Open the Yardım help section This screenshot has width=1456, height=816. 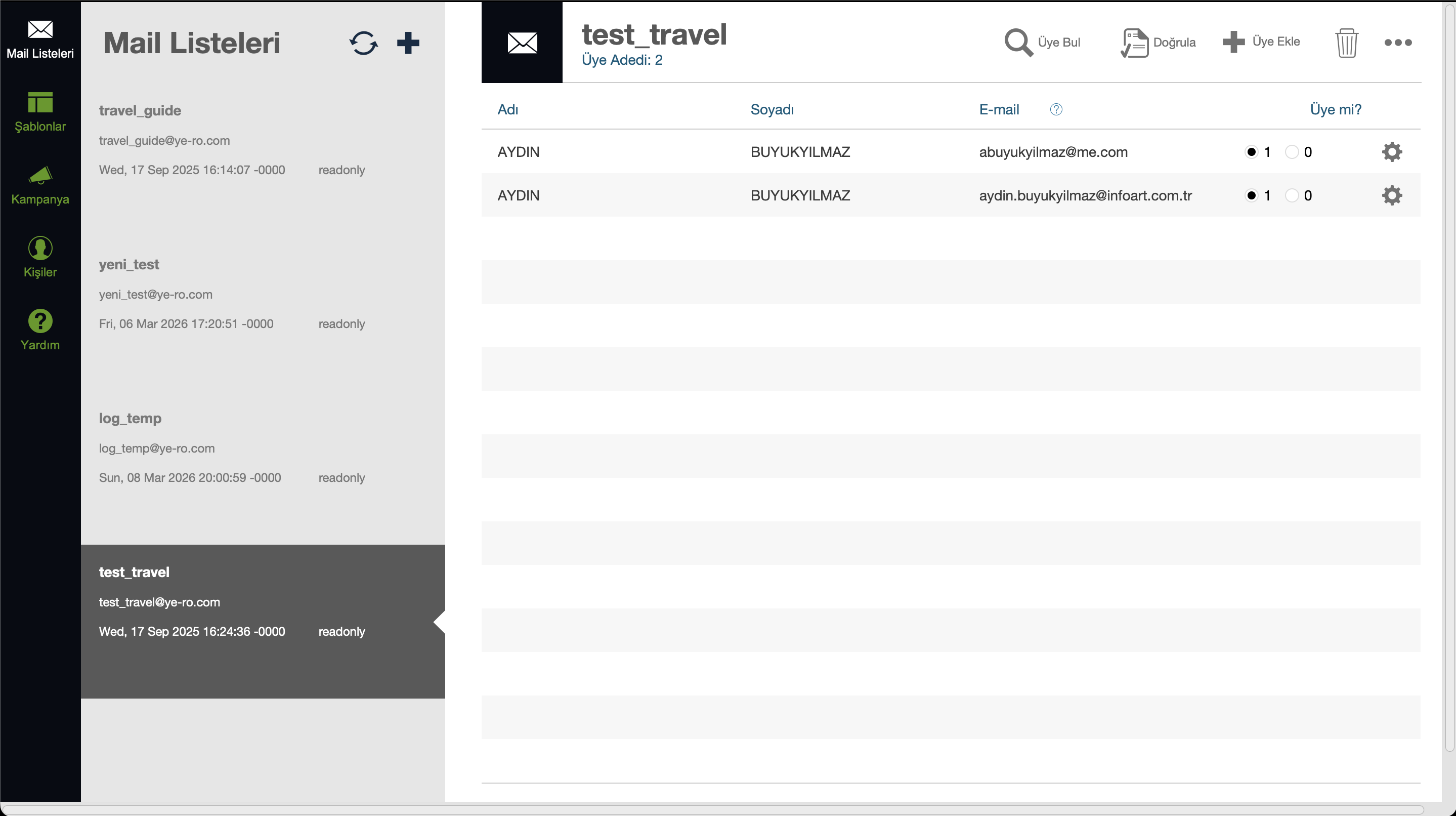(x=40, y=330)
